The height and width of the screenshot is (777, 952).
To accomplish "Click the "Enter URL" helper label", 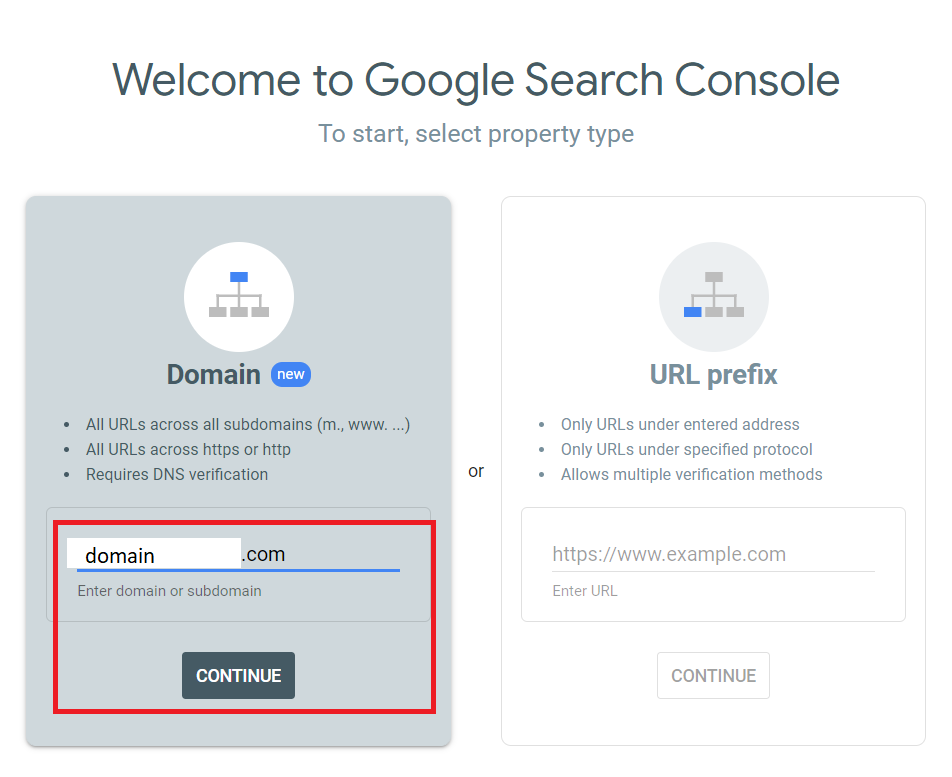I will 585,591.
